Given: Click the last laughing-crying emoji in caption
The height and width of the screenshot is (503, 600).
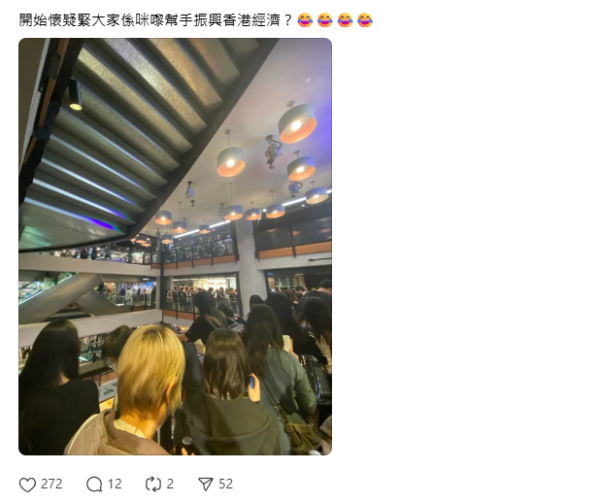Looking at the screenshot, I should pos(365,20).
